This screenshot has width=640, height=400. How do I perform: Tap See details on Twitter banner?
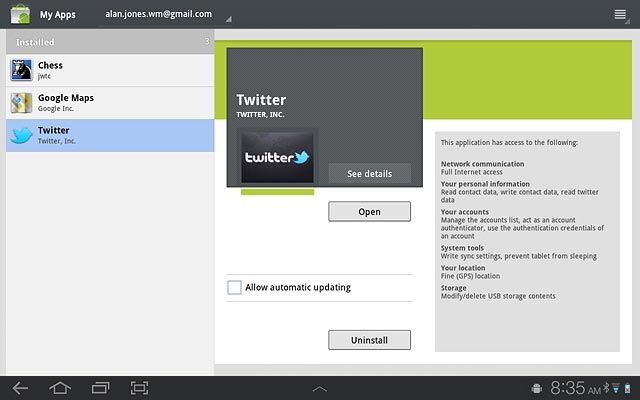pos(369,174)
